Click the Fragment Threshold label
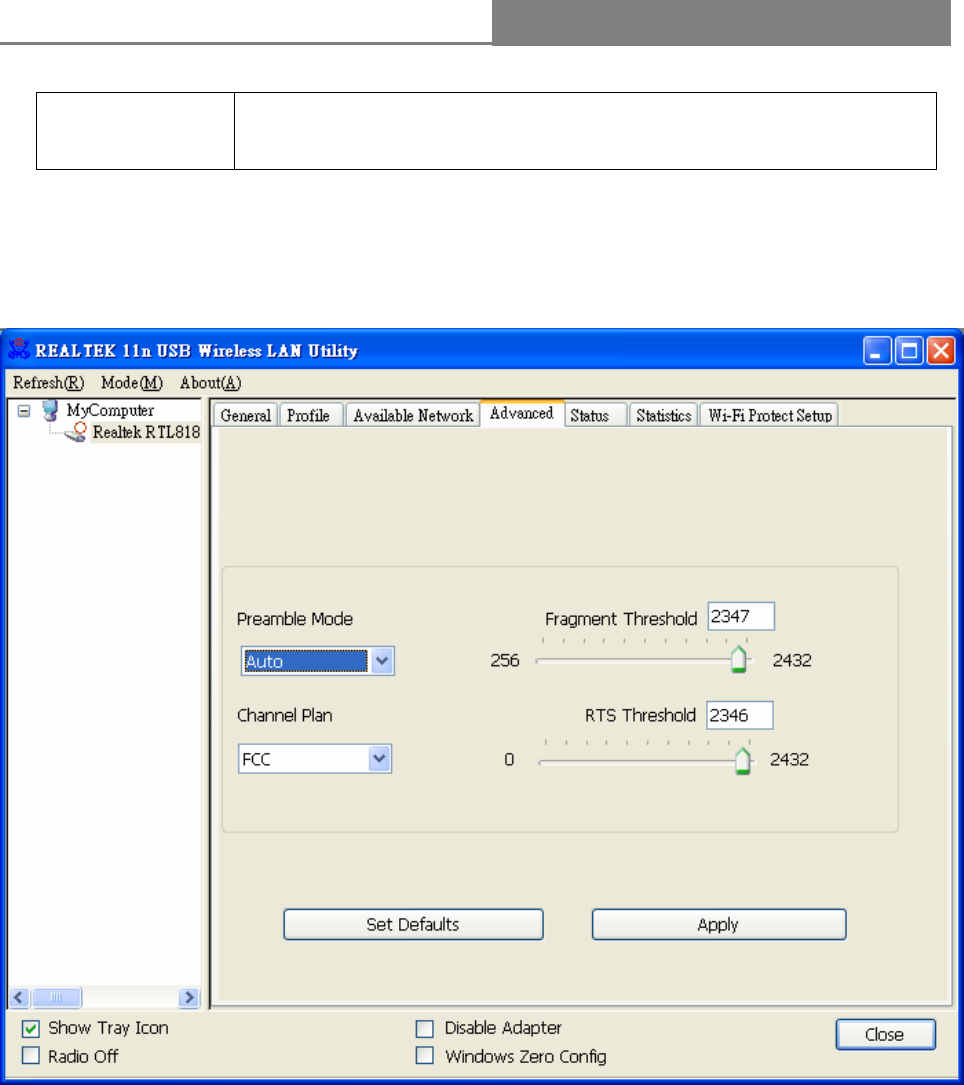This screenshot has width=964, height=1085. [x=621, y=619]
